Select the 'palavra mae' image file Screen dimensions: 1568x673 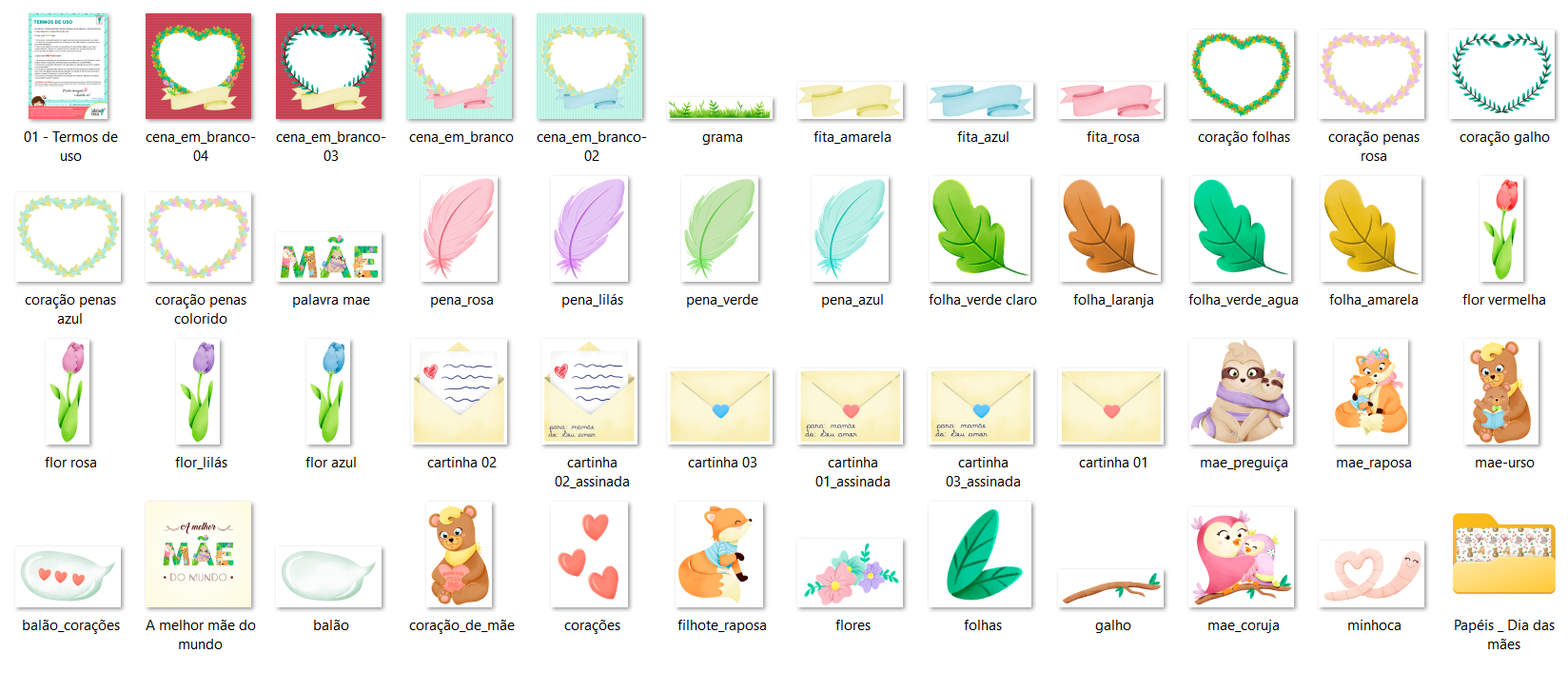point(330,258)
